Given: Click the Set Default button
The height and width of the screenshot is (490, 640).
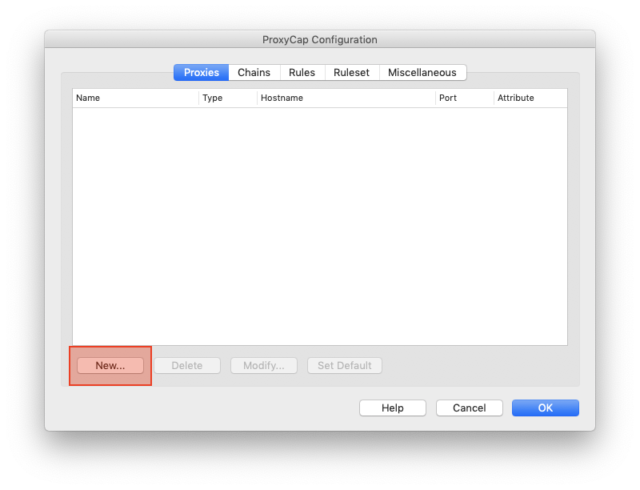Looking at the screenshot, I should click(344, 365).
